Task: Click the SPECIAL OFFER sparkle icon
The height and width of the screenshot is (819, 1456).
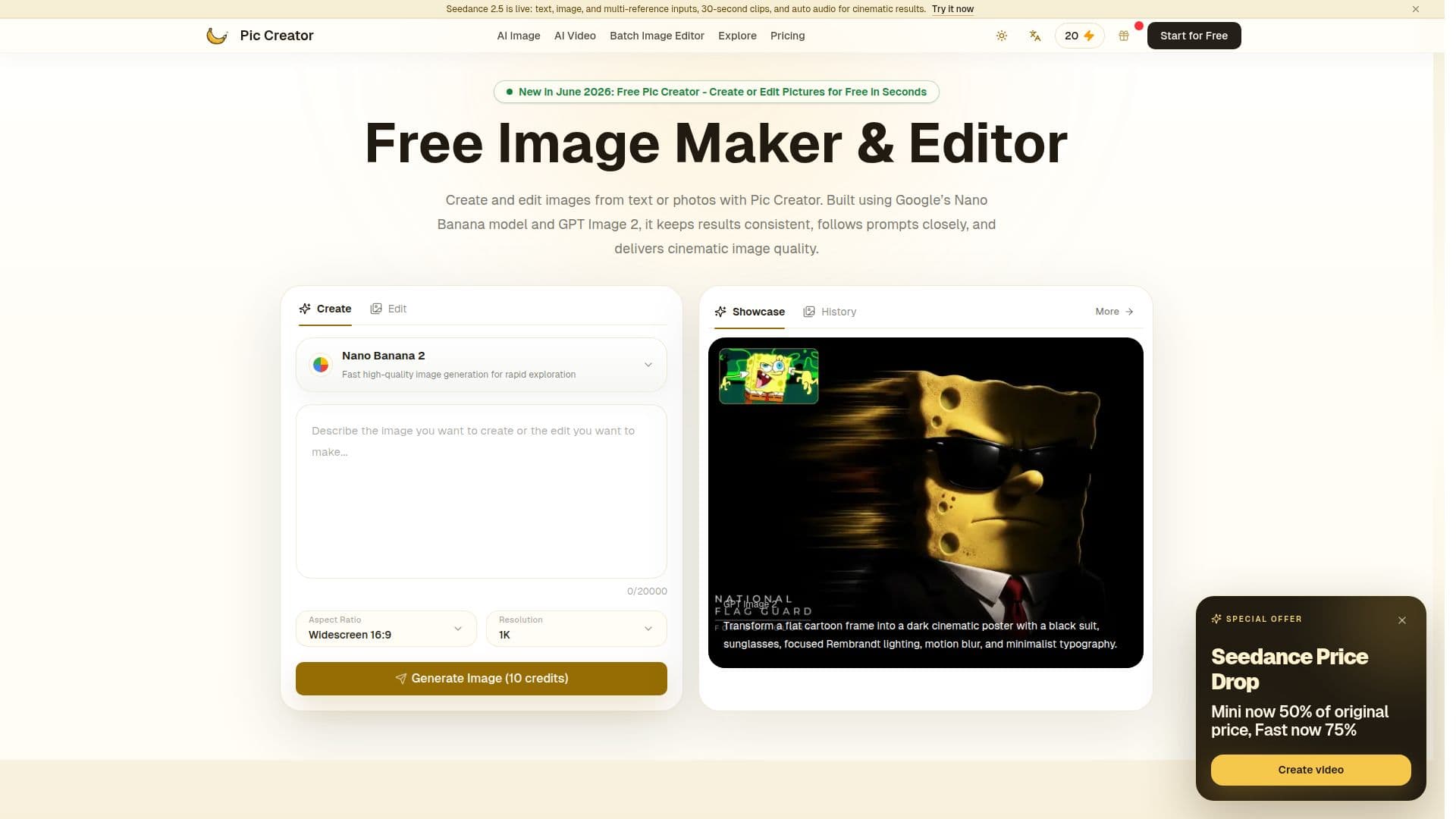Action: (x=1216, y=619)
